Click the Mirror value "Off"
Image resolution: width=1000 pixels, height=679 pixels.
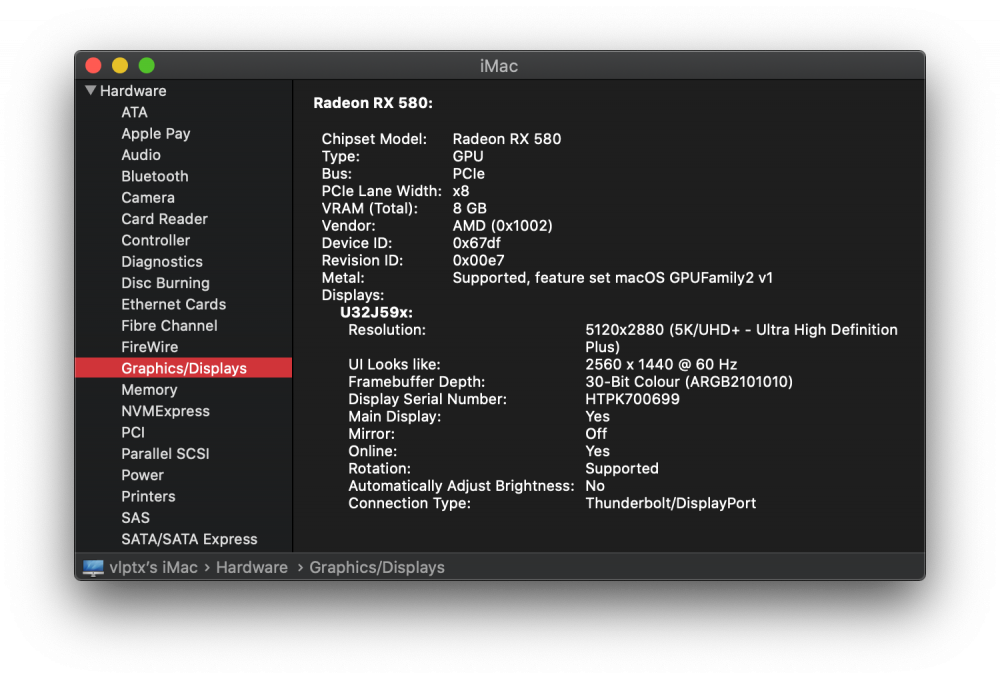pyautogui.click(x=596, y=434)
